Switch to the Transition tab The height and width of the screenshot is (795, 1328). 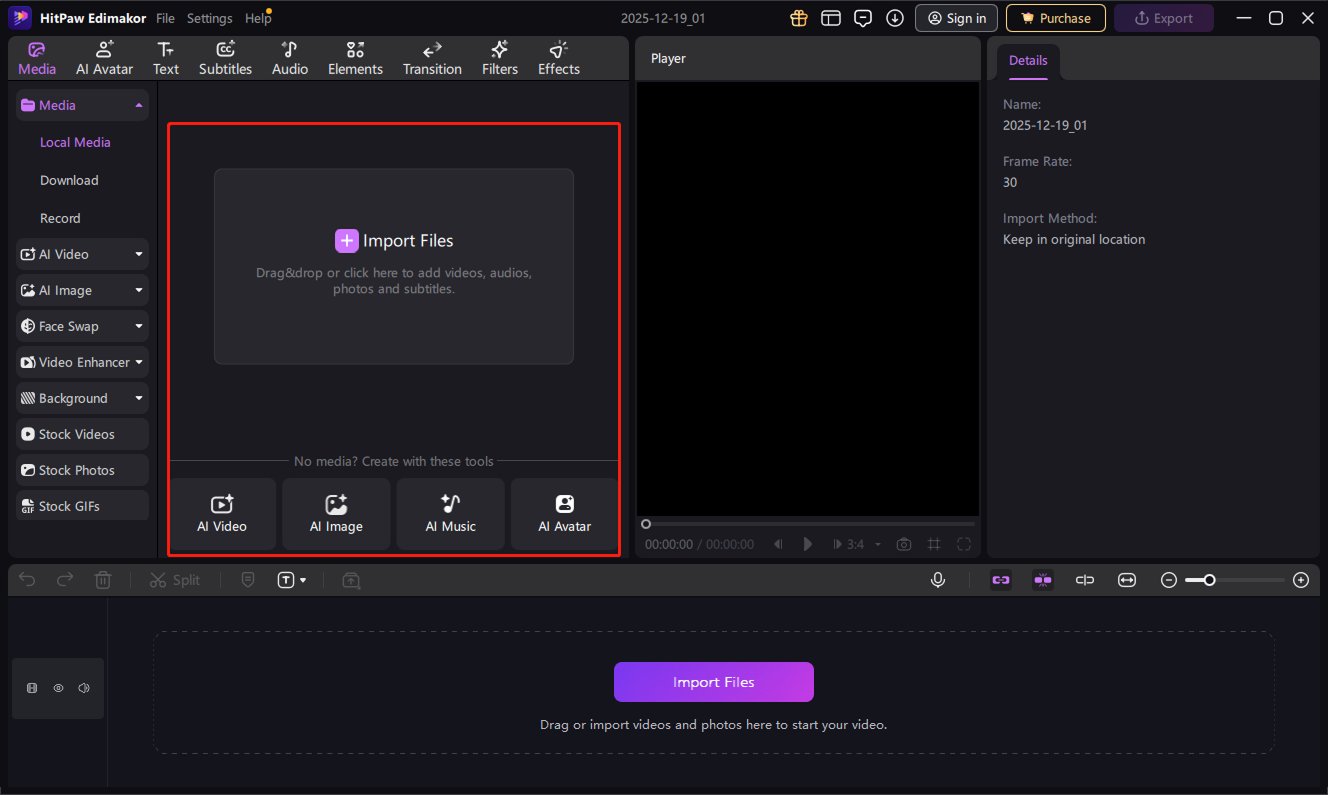(x=432, y=58)
